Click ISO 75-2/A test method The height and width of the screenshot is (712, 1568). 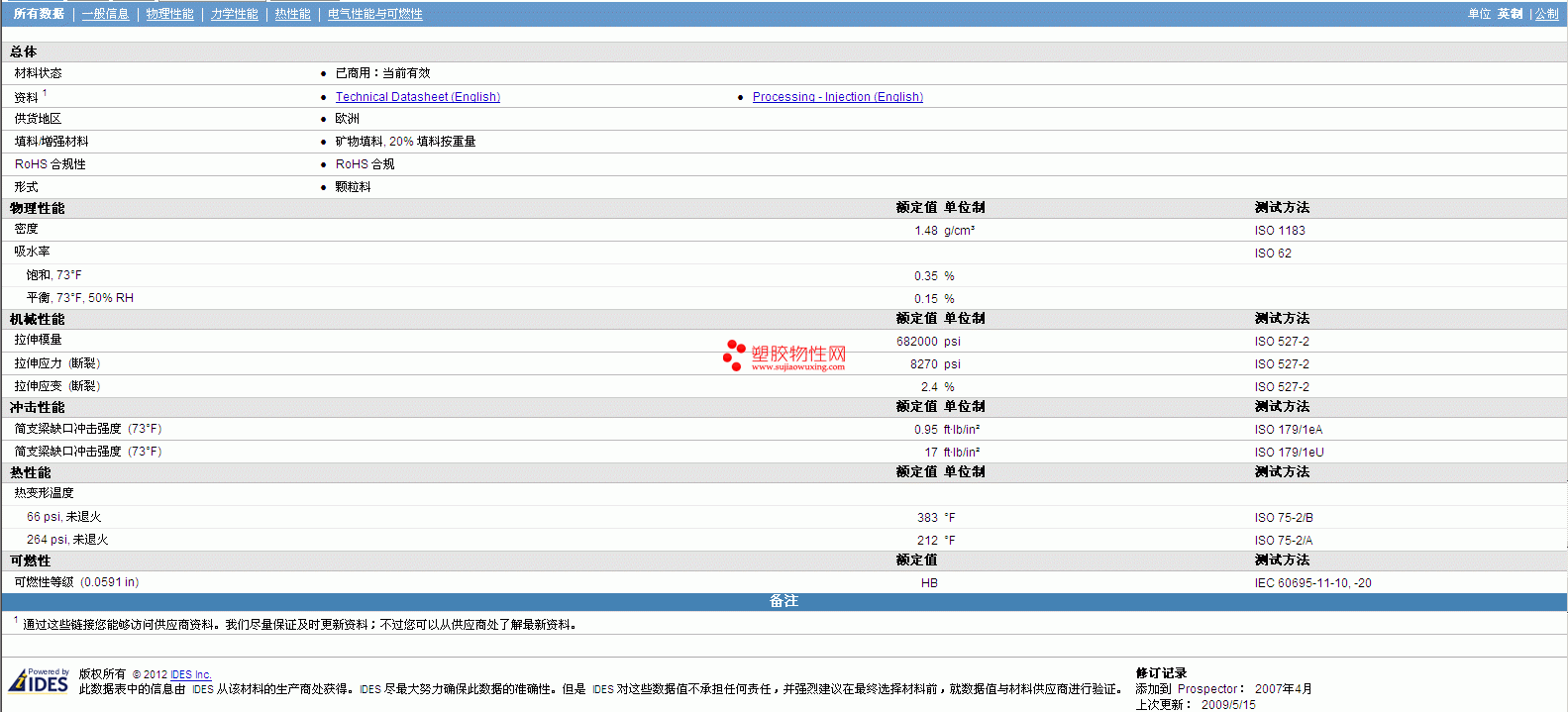[x=1284, y=541]
